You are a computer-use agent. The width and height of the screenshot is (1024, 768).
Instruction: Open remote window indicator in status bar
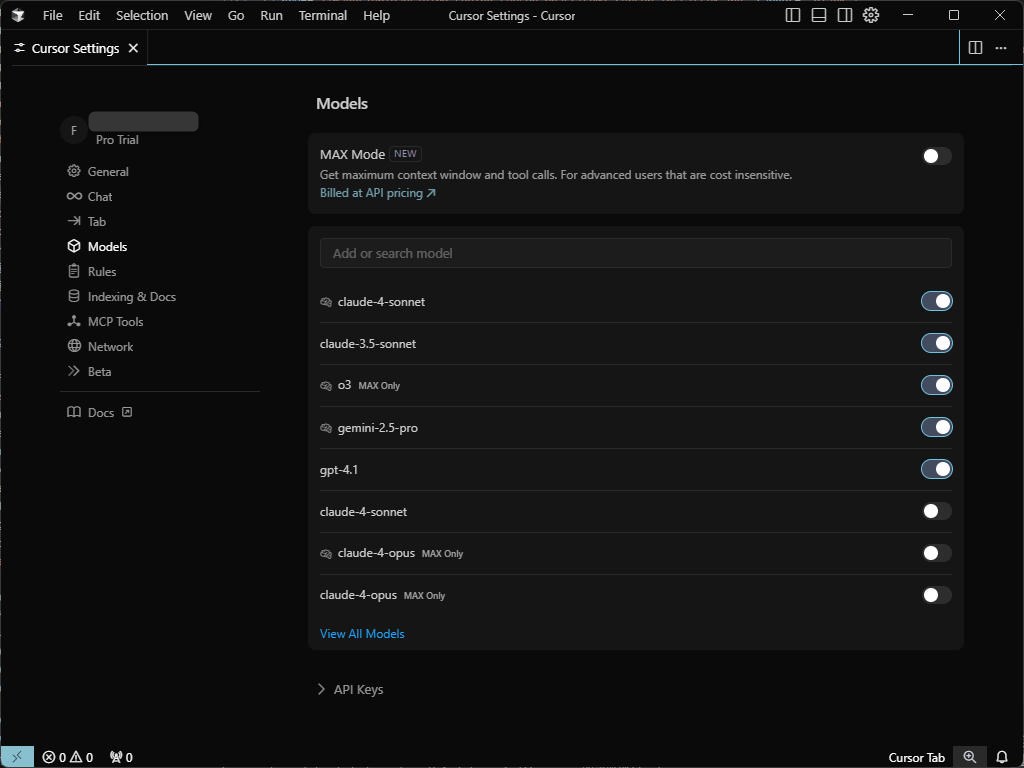[x=17, y=757]
